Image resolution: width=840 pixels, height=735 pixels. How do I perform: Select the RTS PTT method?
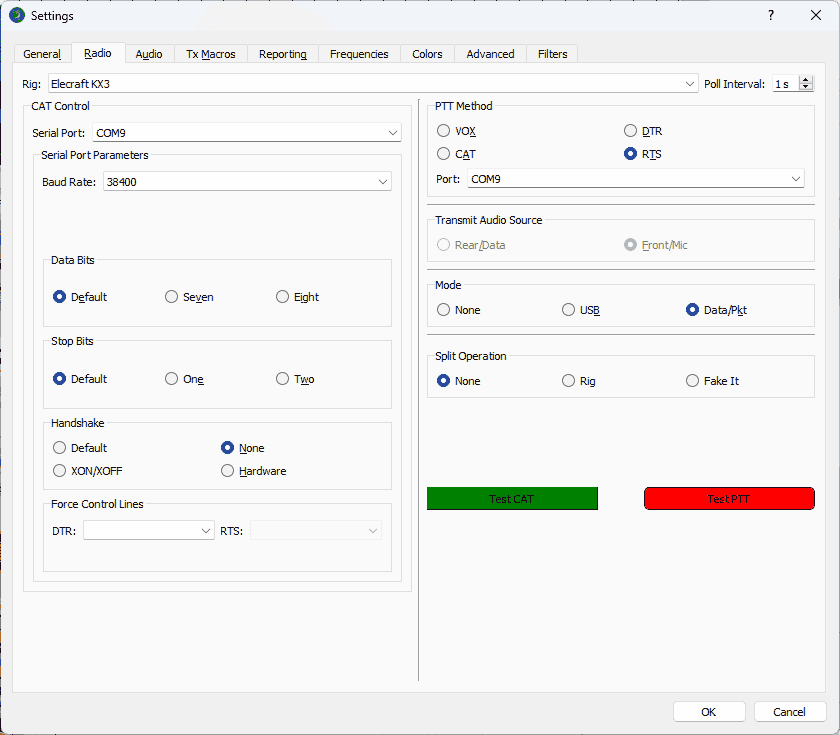(630, 154)
